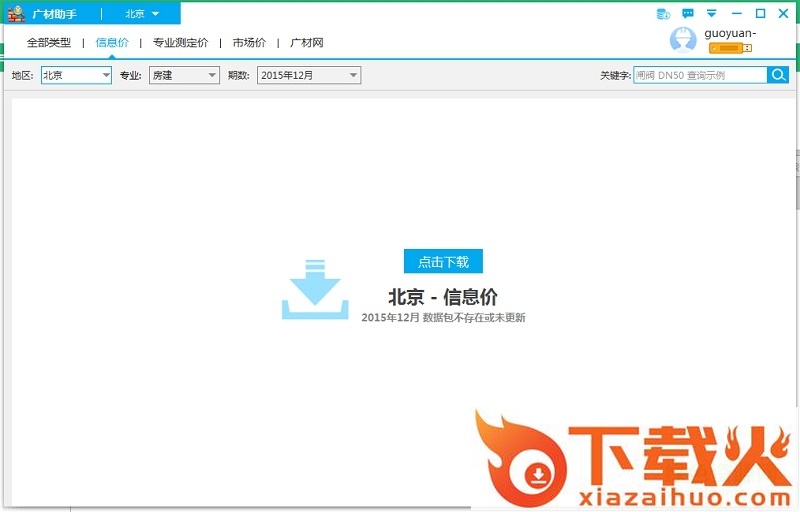This screenshot has width=800, height=512.
Task: Open the 北京 city switcher in title bar
Action: (142, 14)
